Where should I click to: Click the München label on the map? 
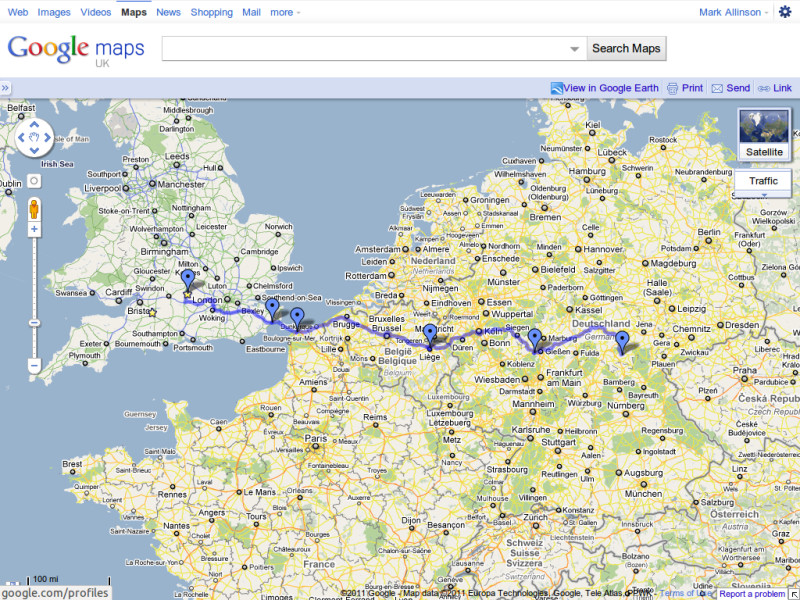point(643,494)
